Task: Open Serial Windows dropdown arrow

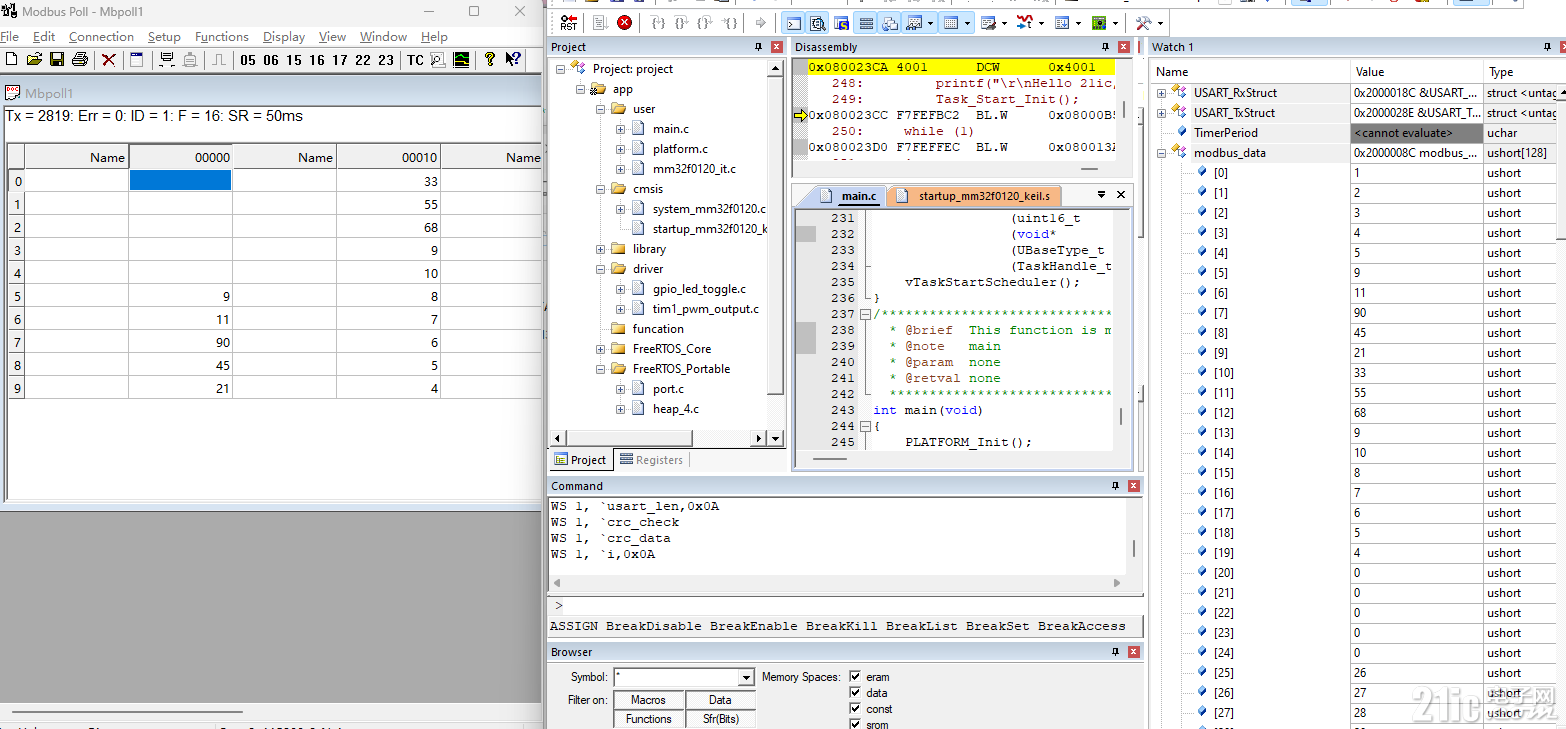Action: point(1004,23)
